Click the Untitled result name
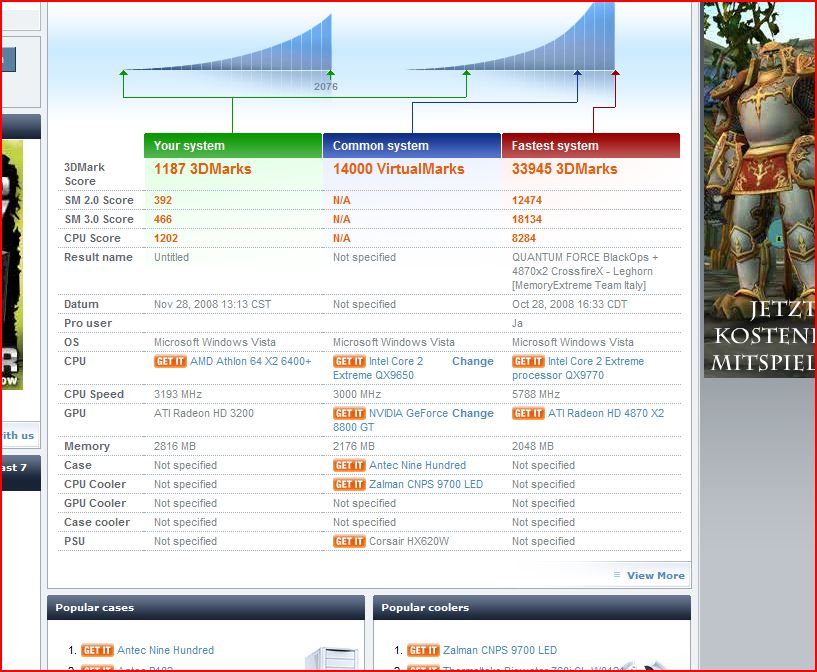This screenshot has width=817, height=672. (x=171, y=257)
